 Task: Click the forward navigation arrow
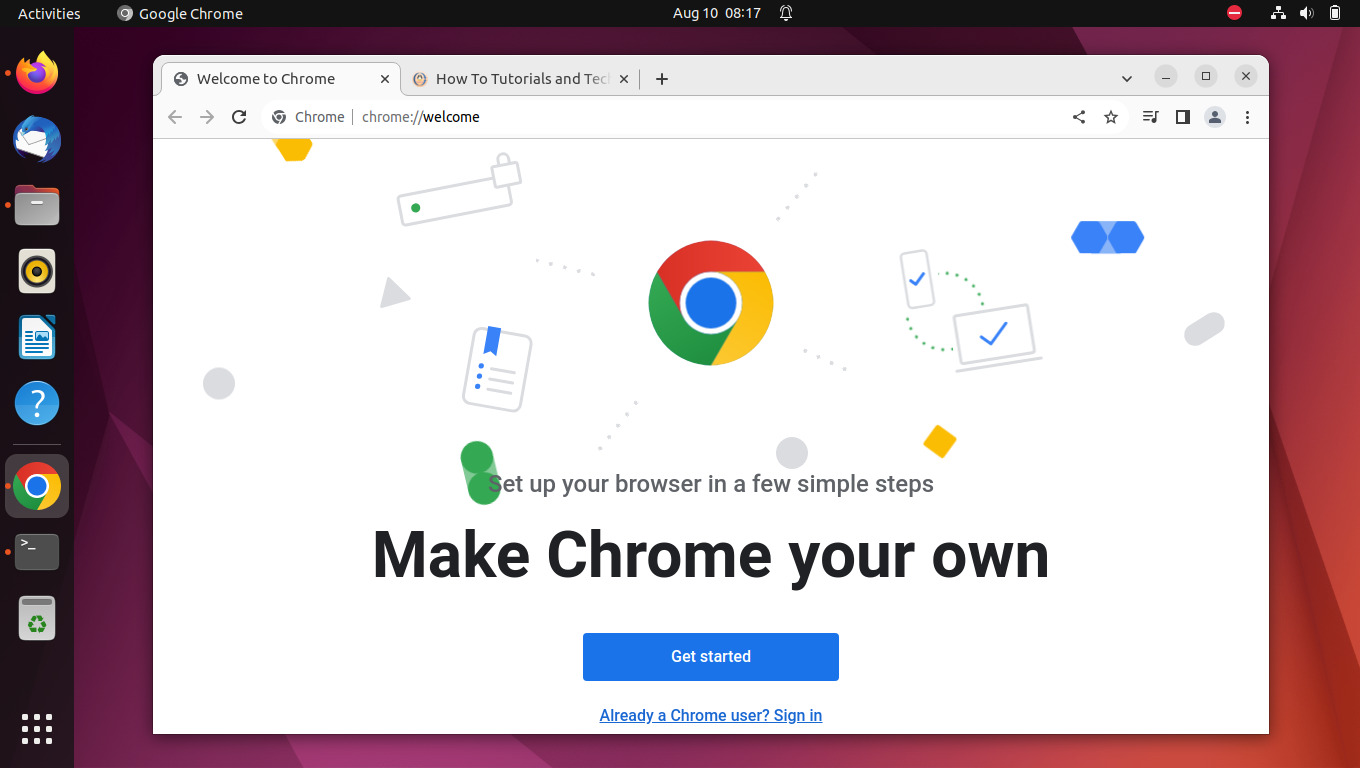(x=207, y=117)
